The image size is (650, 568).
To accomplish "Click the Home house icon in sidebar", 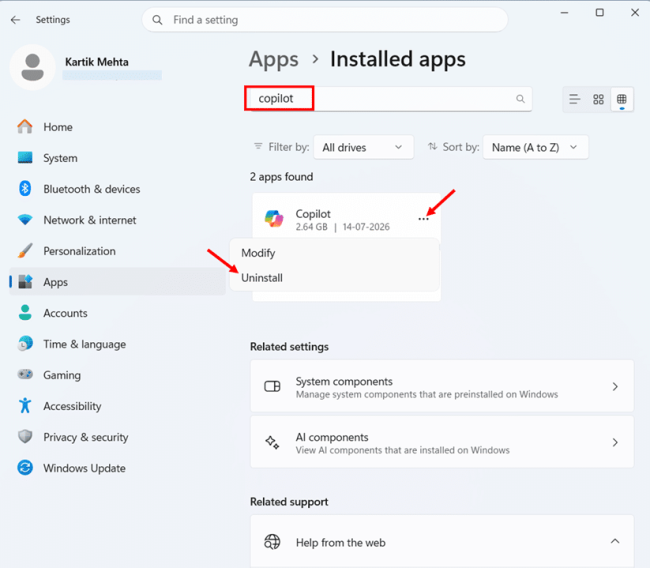I will click(25, 127).
